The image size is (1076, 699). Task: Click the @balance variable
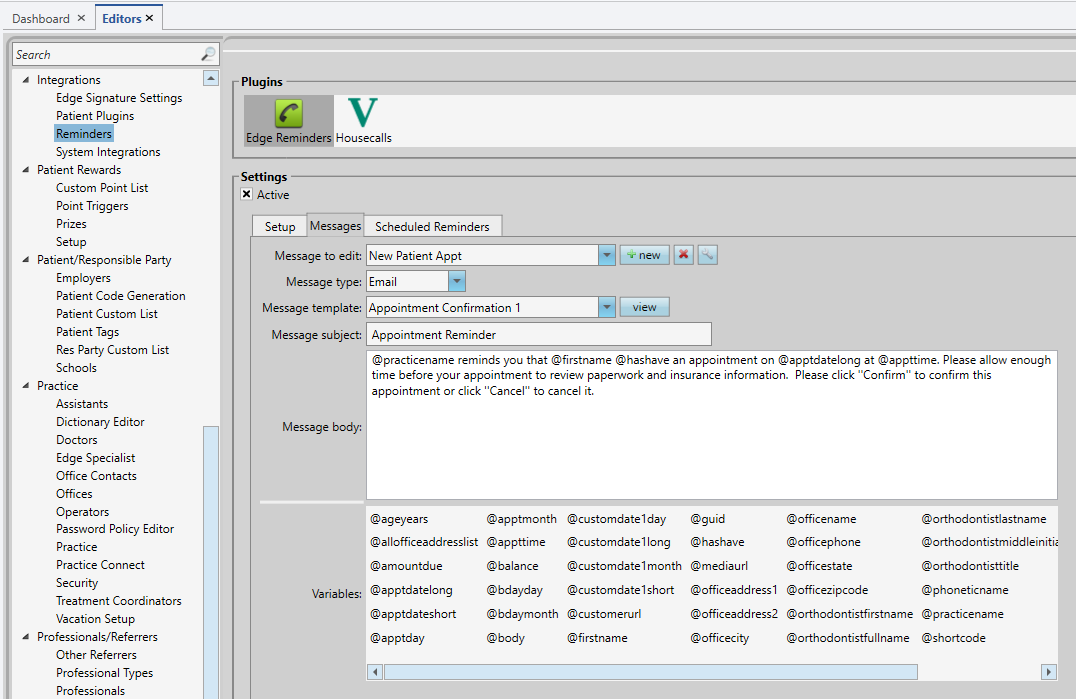point(513,566)
